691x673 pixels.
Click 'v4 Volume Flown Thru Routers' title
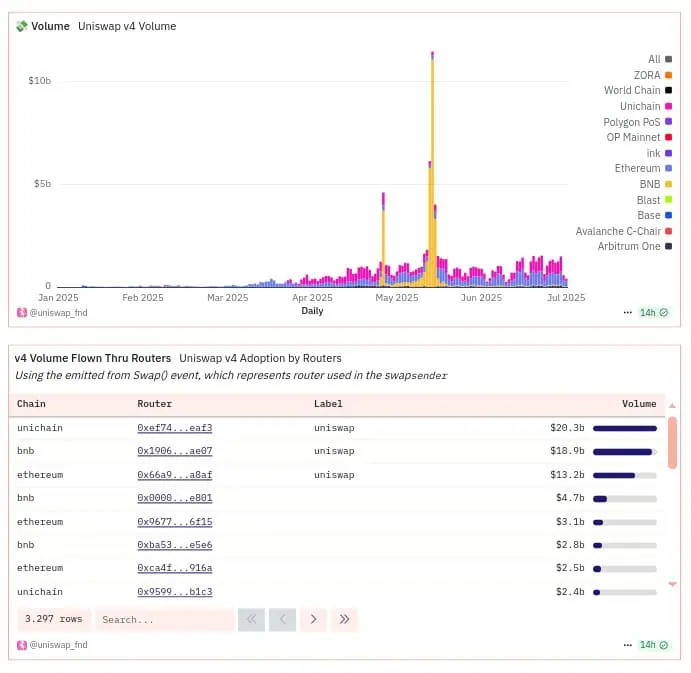(93, 358)
